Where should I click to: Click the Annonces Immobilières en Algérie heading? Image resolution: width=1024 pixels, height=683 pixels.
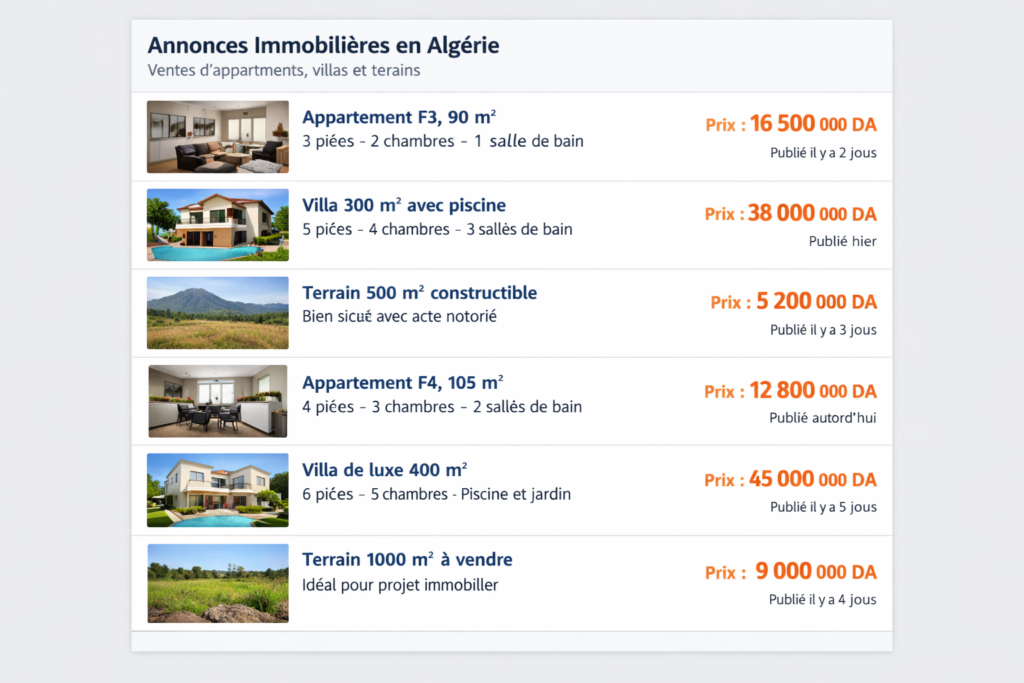tap(323, 45)
